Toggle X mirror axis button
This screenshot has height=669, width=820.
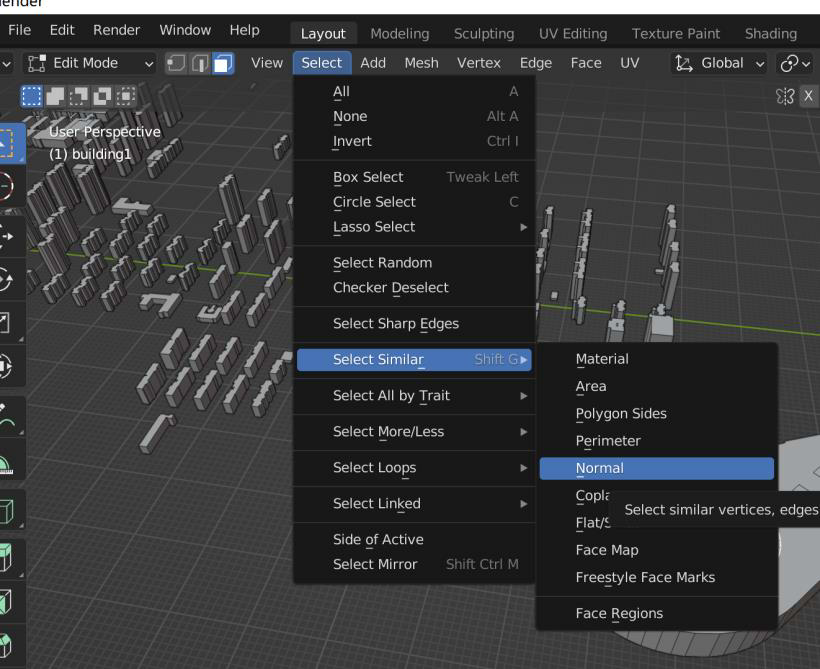[x=808, y=96]
